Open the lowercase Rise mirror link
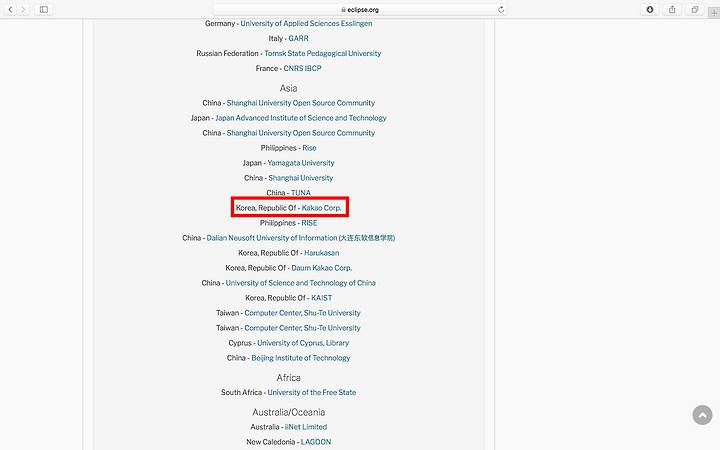This screenshot has width=720, height=450. [309, 148]
